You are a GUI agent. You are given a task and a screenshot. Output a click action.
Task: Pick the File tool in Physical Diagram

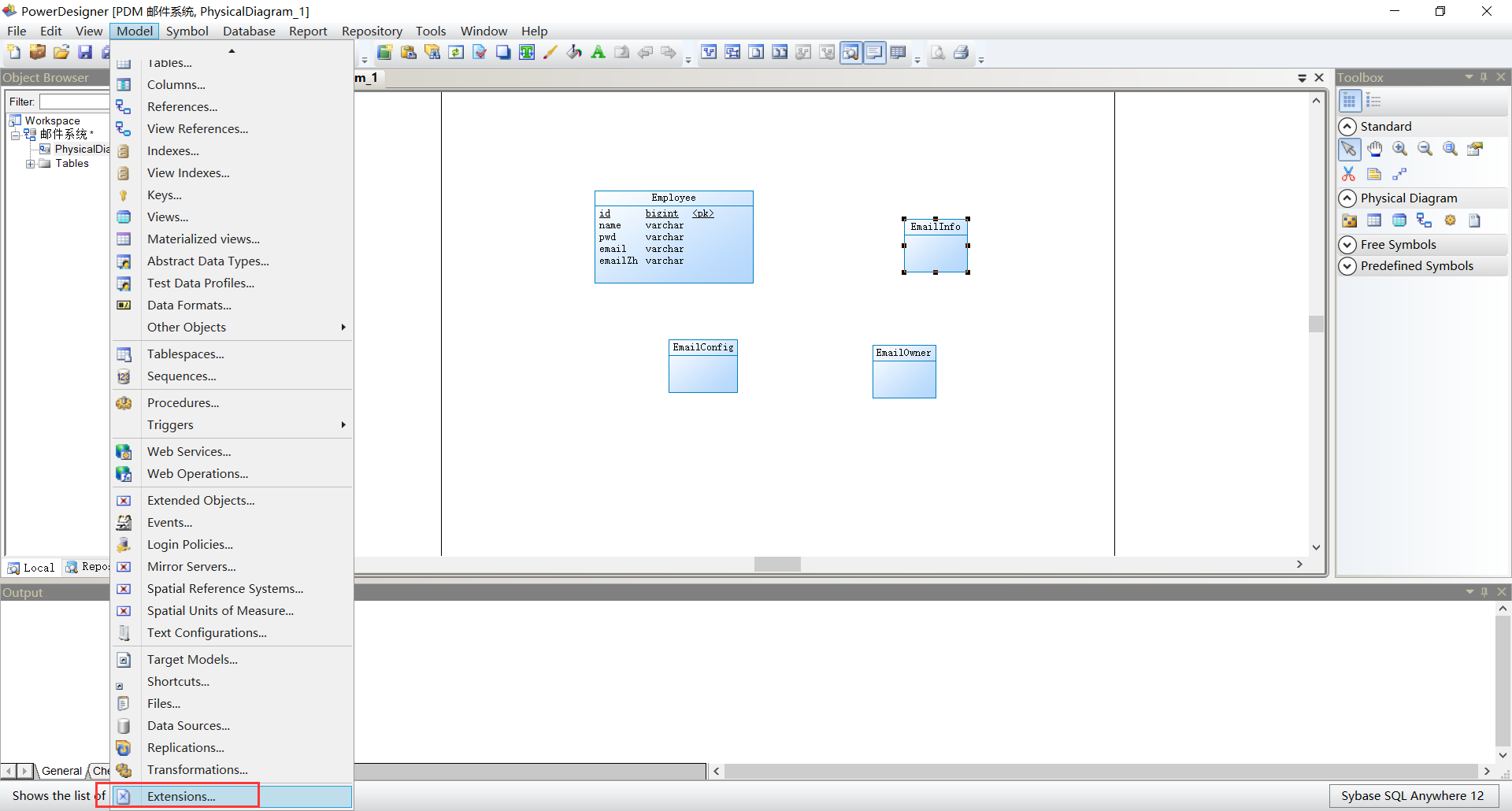(1475, 220)
